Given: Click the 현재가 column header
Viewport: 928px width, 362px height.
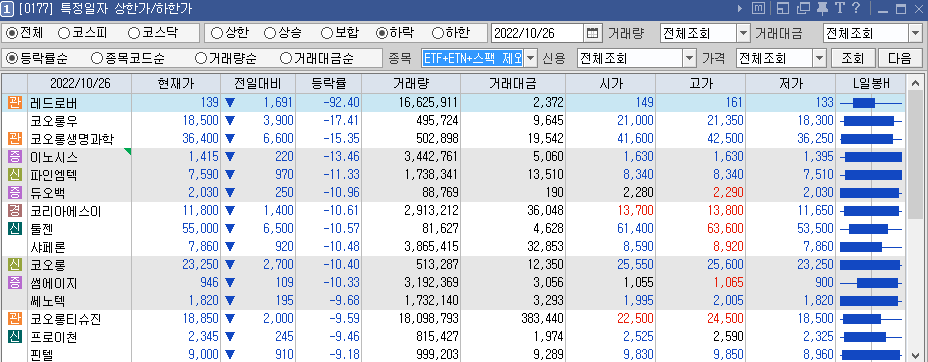Looking at the screenshot, I should point(175,83).
